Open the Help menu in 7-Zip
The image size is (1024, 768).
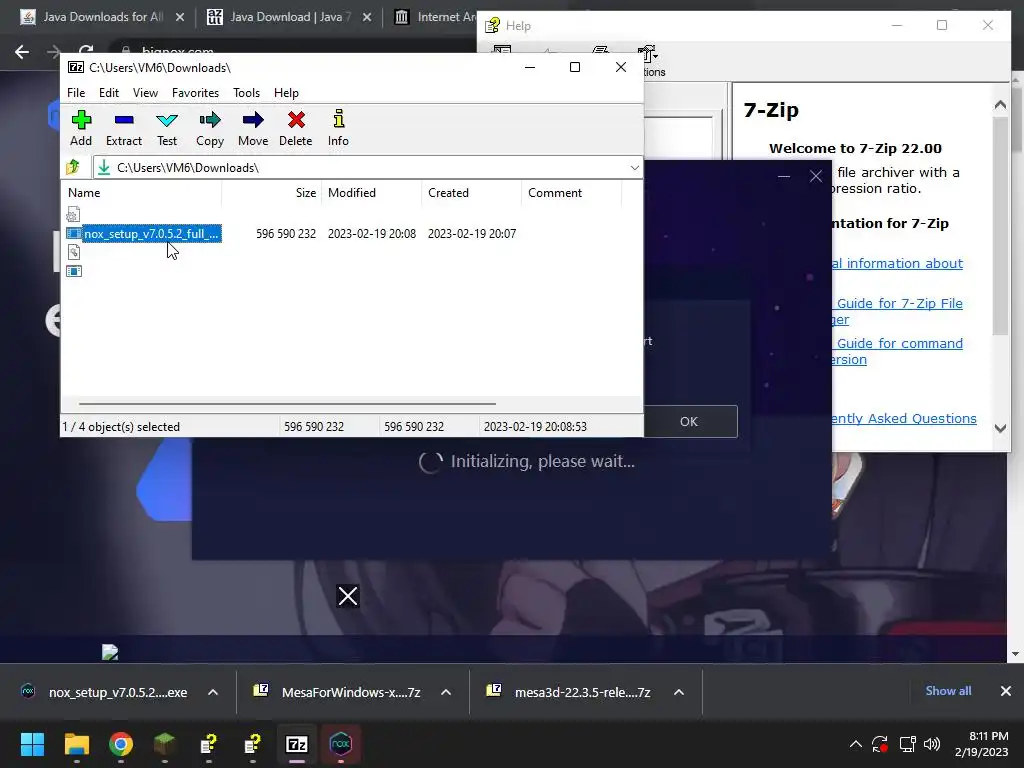(x=286, y=93)
